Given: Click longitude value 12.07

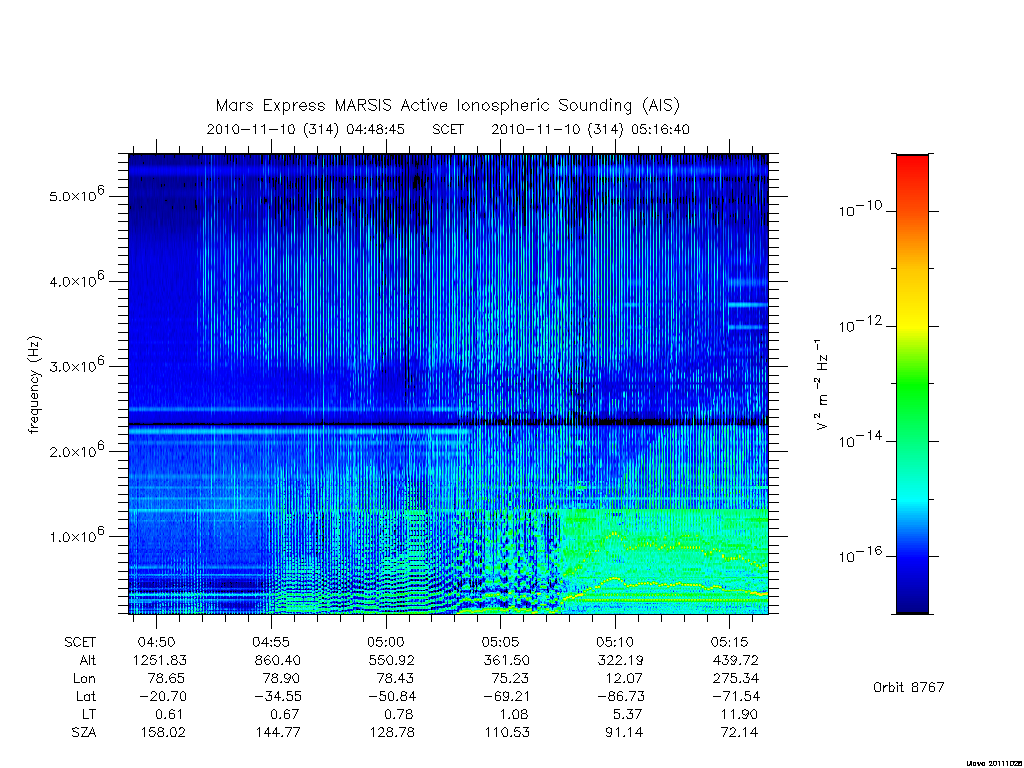Looking at the screenshot, I should tap(625, 678).
